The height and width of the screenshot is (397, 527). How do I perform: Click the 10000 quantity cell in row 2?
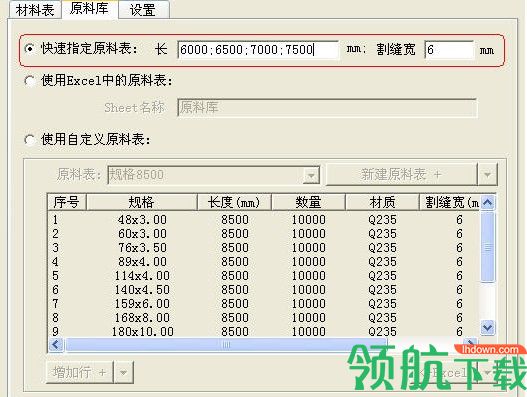[x=309, y=234]
